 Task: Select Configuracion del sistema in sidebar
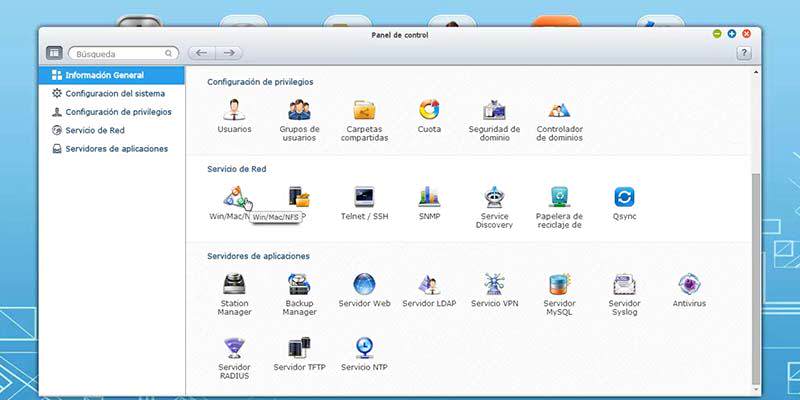[111, 93]
